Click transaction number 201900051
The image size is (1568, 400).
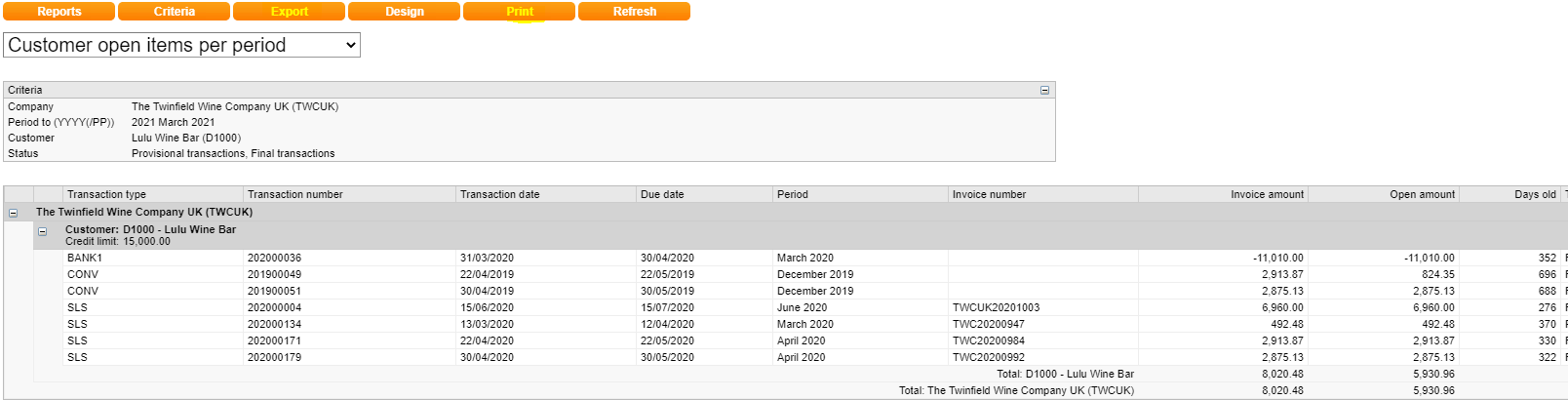(274, 291)
